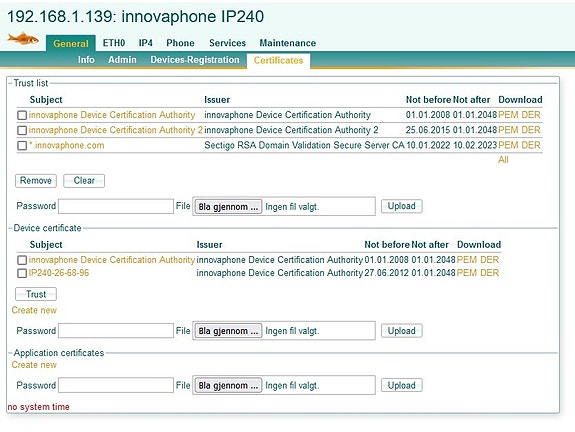Switch to the Maintenance tab
Viewport: 575px width, 432px height.
[288, 43]
